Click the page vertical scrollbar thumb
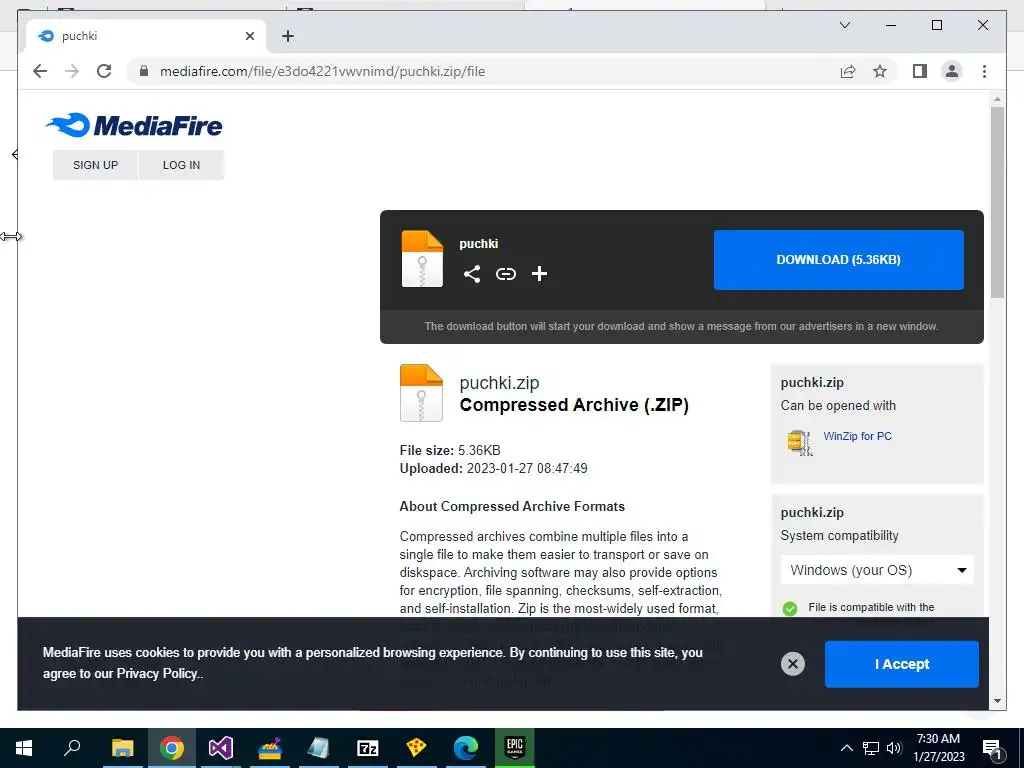 [997, 202]
